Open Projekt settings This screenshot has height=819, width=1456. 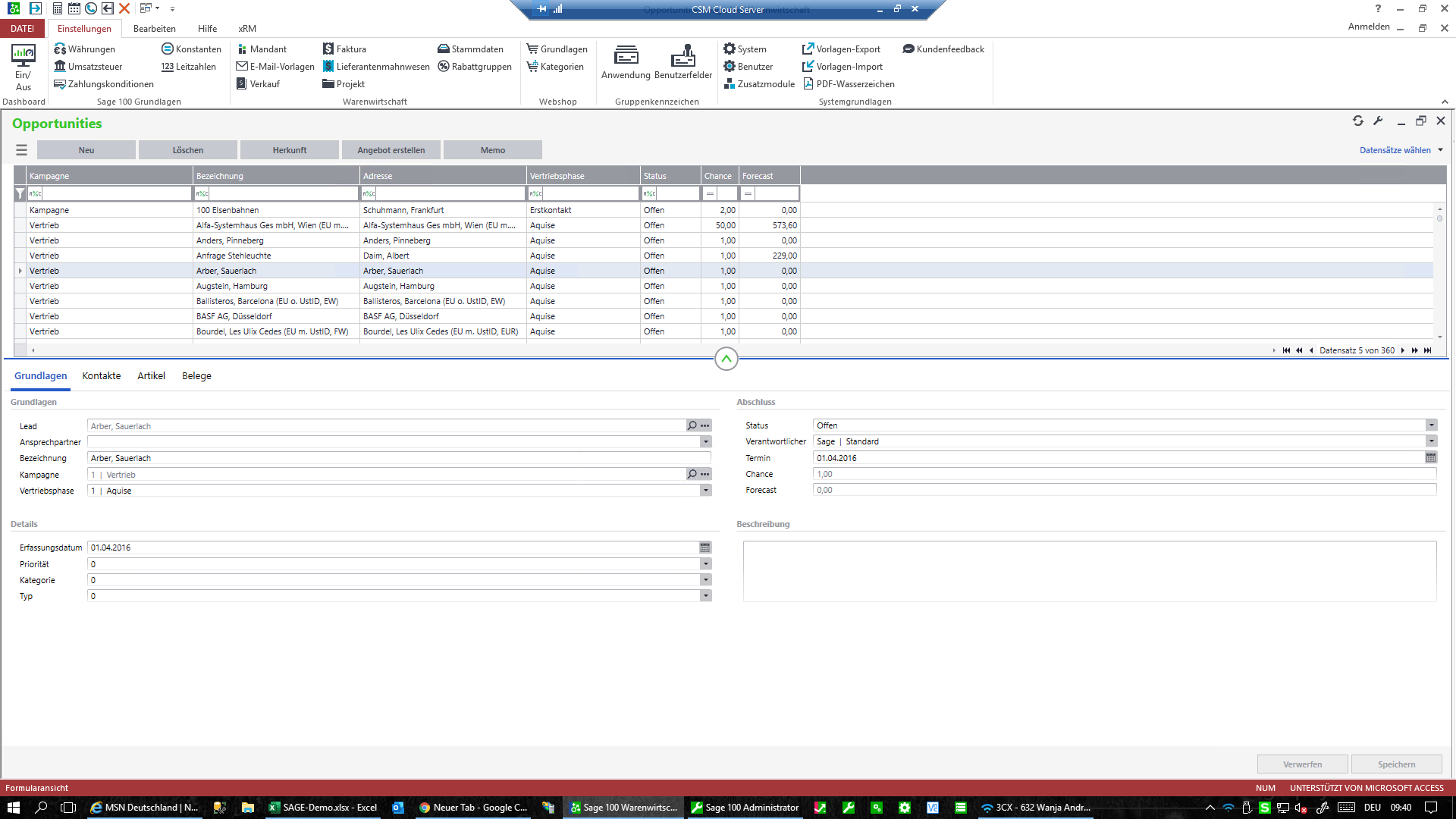tap(344, 84)
